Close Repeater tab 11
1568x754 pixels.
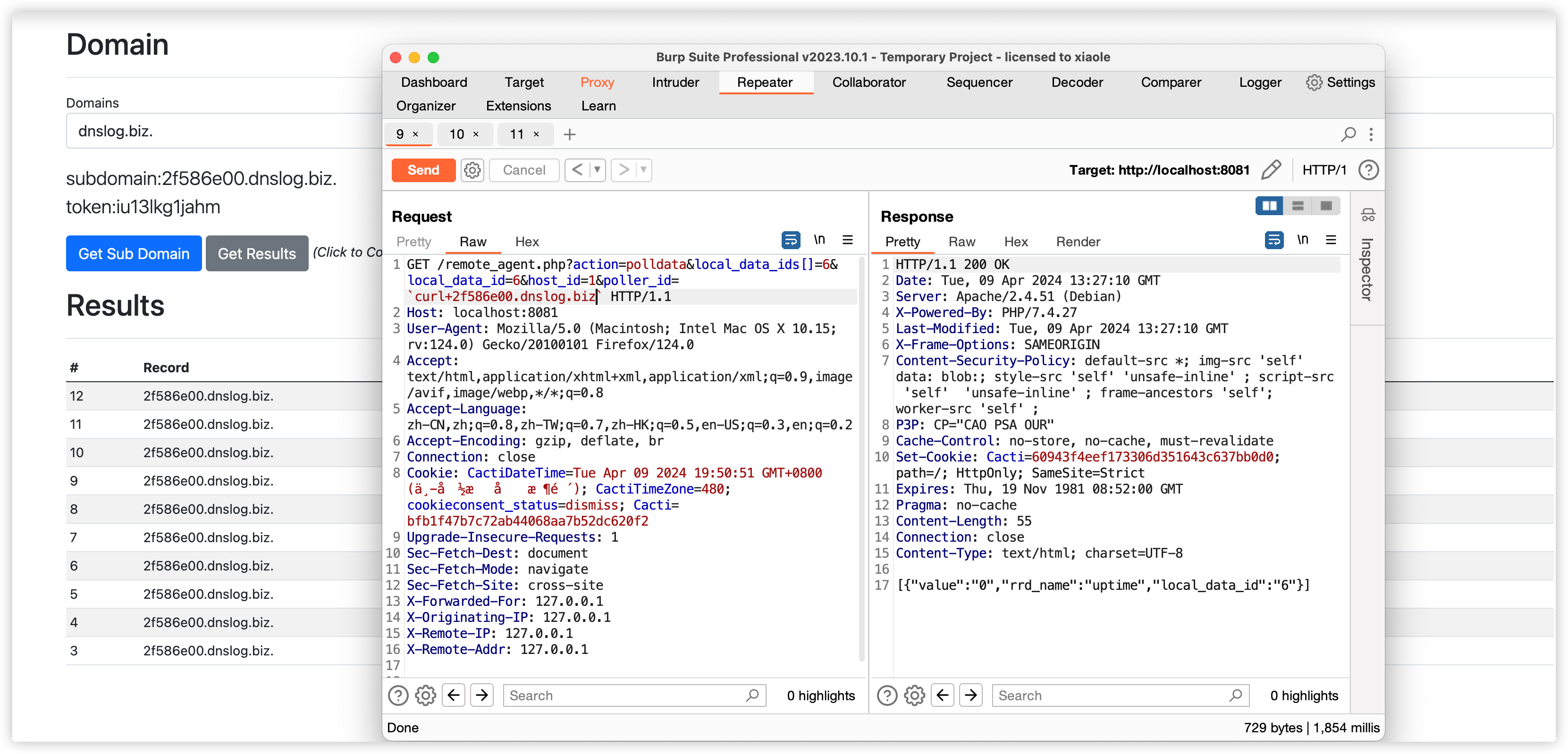coord(536,134)
